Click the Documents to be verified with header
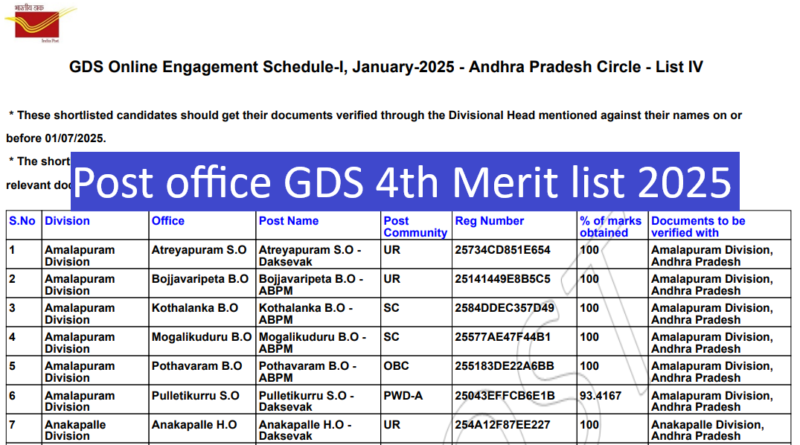Viewport: 800px width, 445px height. click(x=698, y=226)
